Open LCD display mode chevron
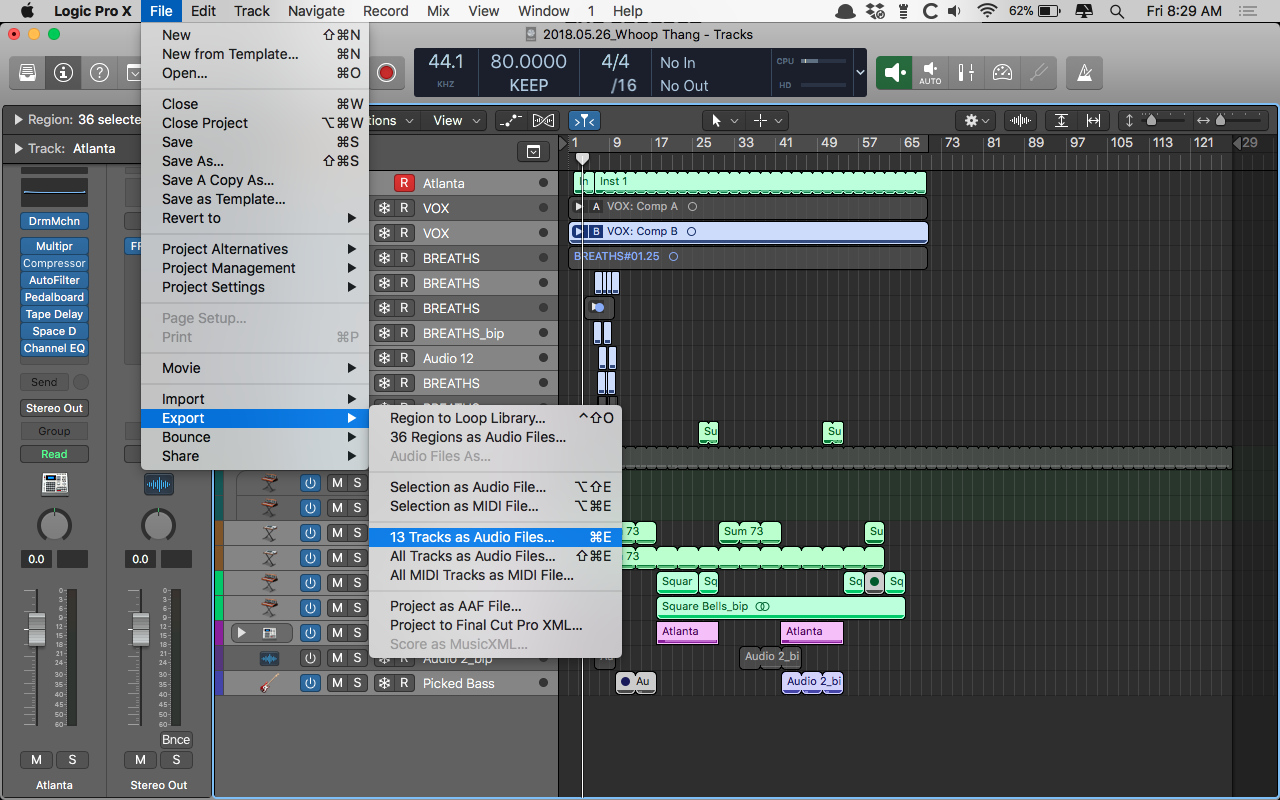Viewport: 1280px width, 800px height. (x=860, y=73)
